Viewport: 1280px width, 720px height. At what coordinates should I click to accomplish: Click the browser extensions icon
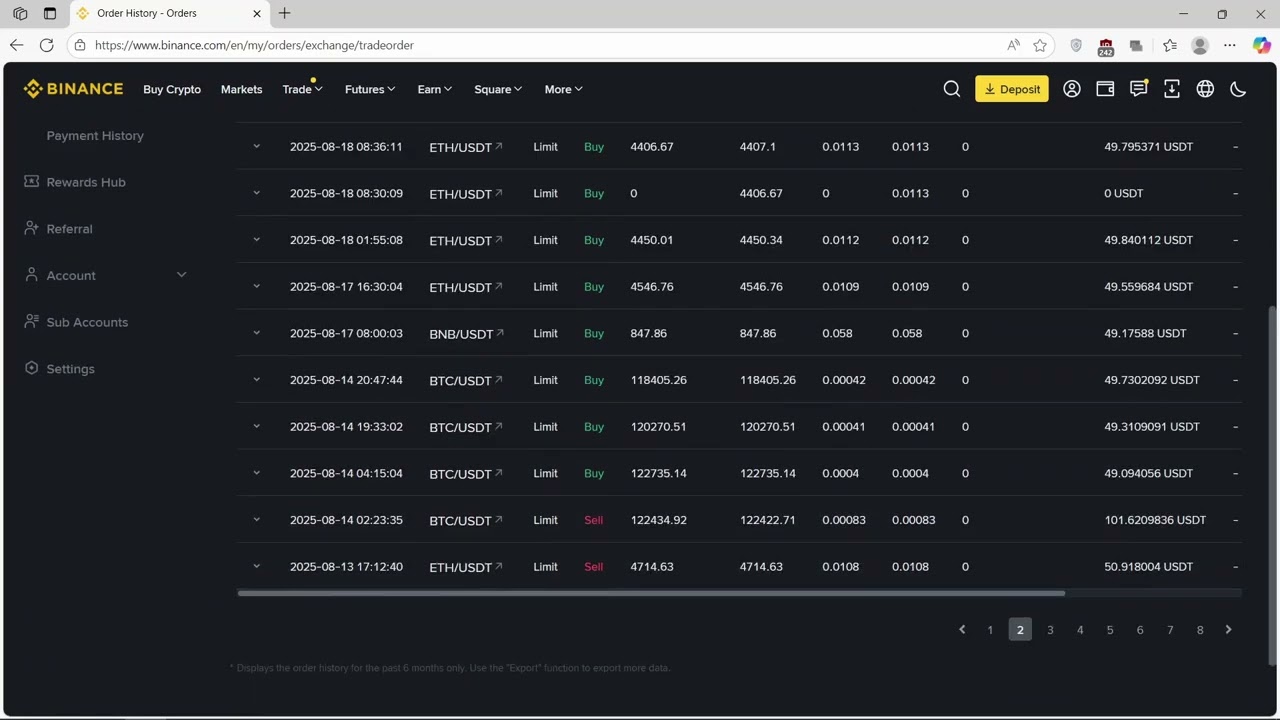[1136, 45]
